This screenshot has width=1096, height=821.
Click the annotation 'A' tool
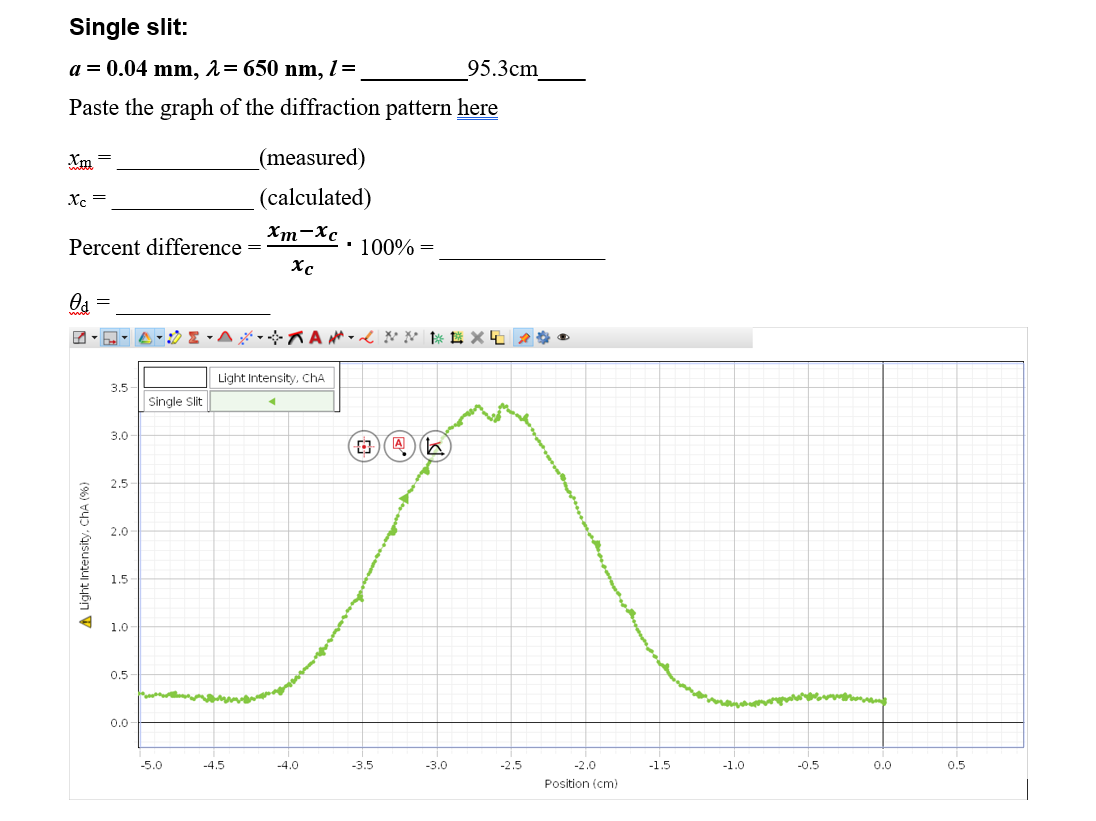(x=314, y=337)
